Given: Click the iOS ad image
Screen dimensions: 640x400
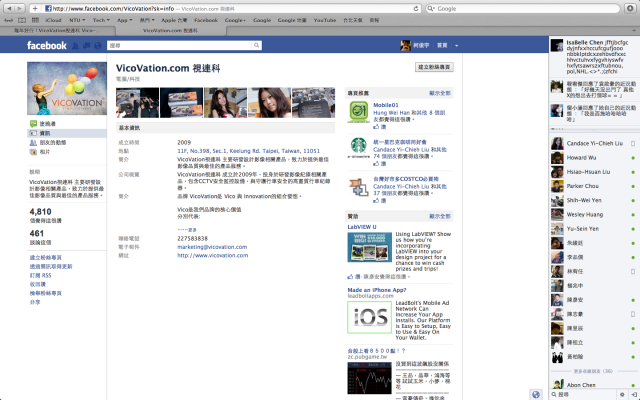Looking at the screenshot, I should click(x=369, y=317).
